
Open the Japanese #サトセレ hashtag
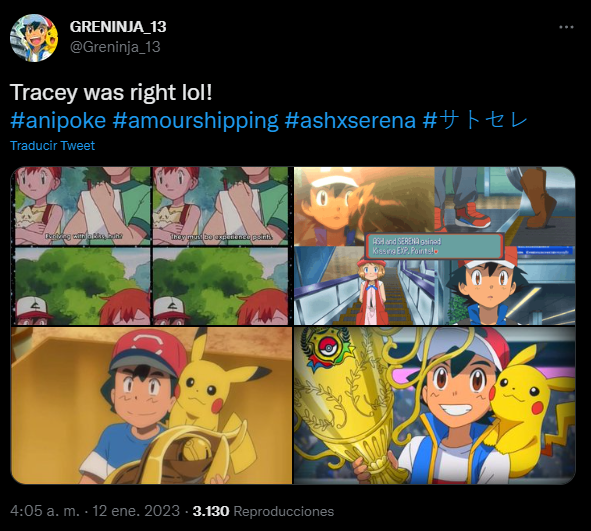pyautogui.click(x=475, y=121)
